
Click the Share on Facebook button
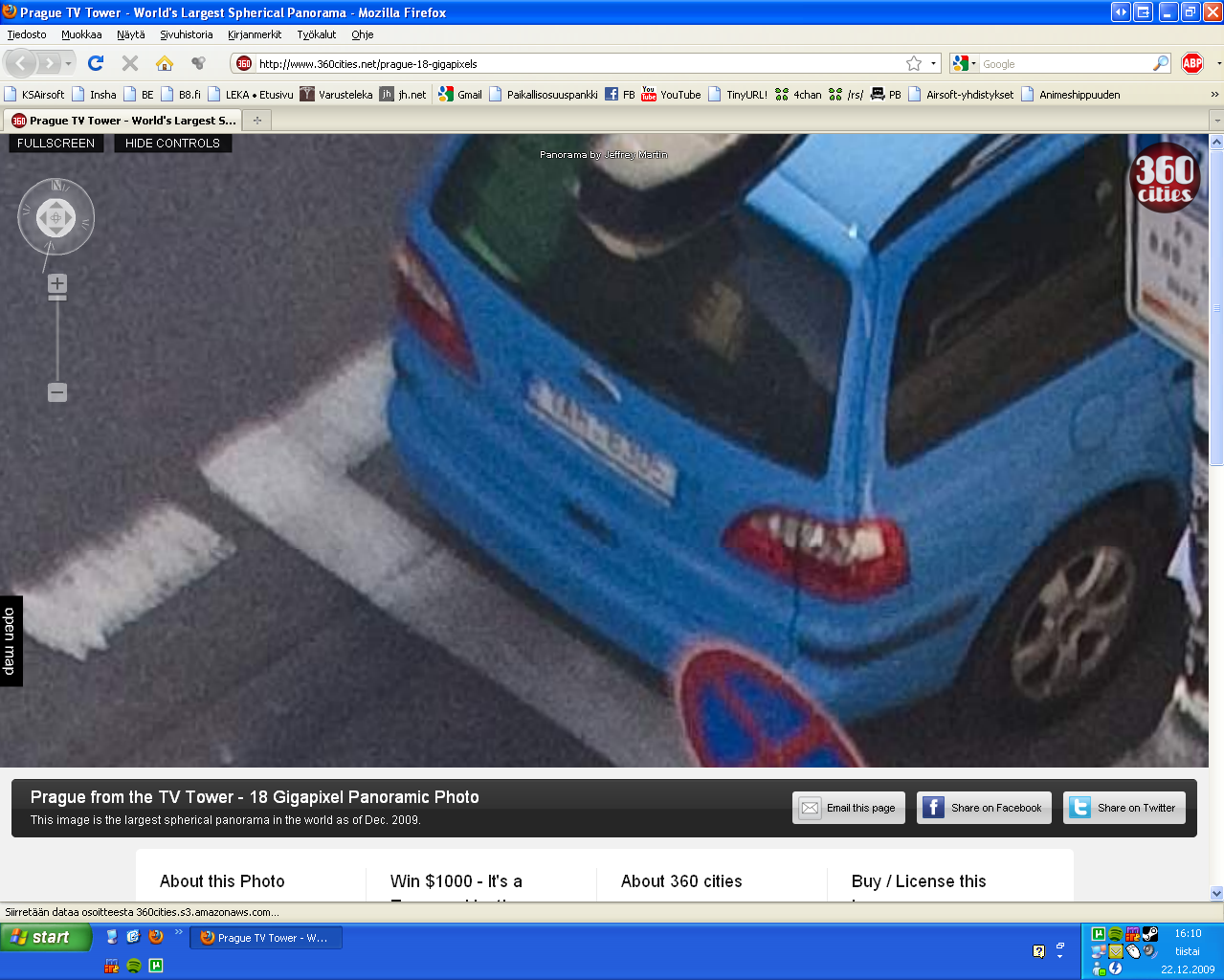click(x=984, y=808)
